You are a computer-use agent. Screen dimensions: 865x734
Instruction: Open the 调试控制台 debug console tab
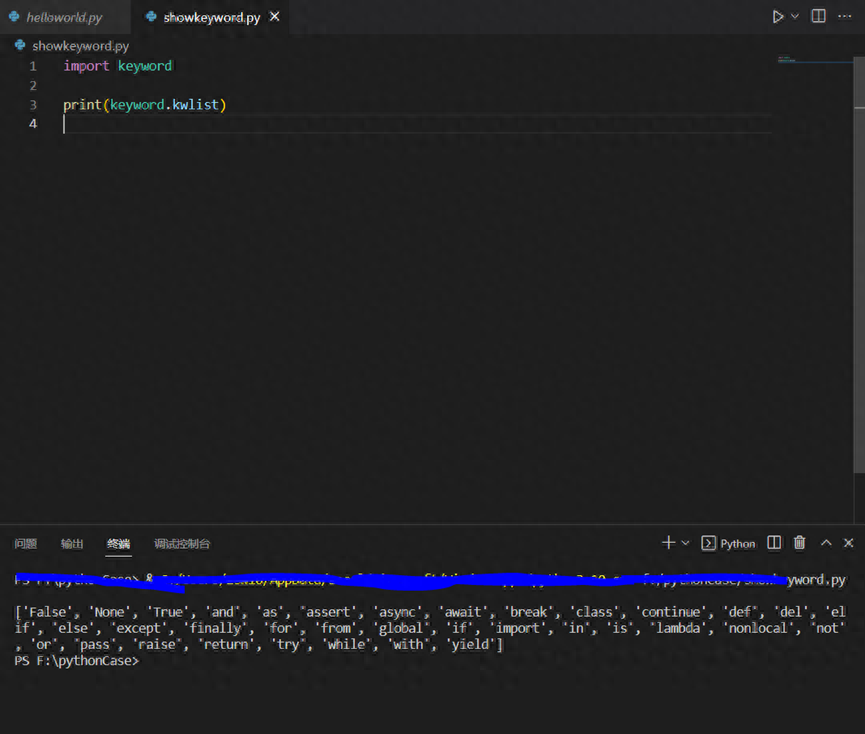(x=182, y=544)
